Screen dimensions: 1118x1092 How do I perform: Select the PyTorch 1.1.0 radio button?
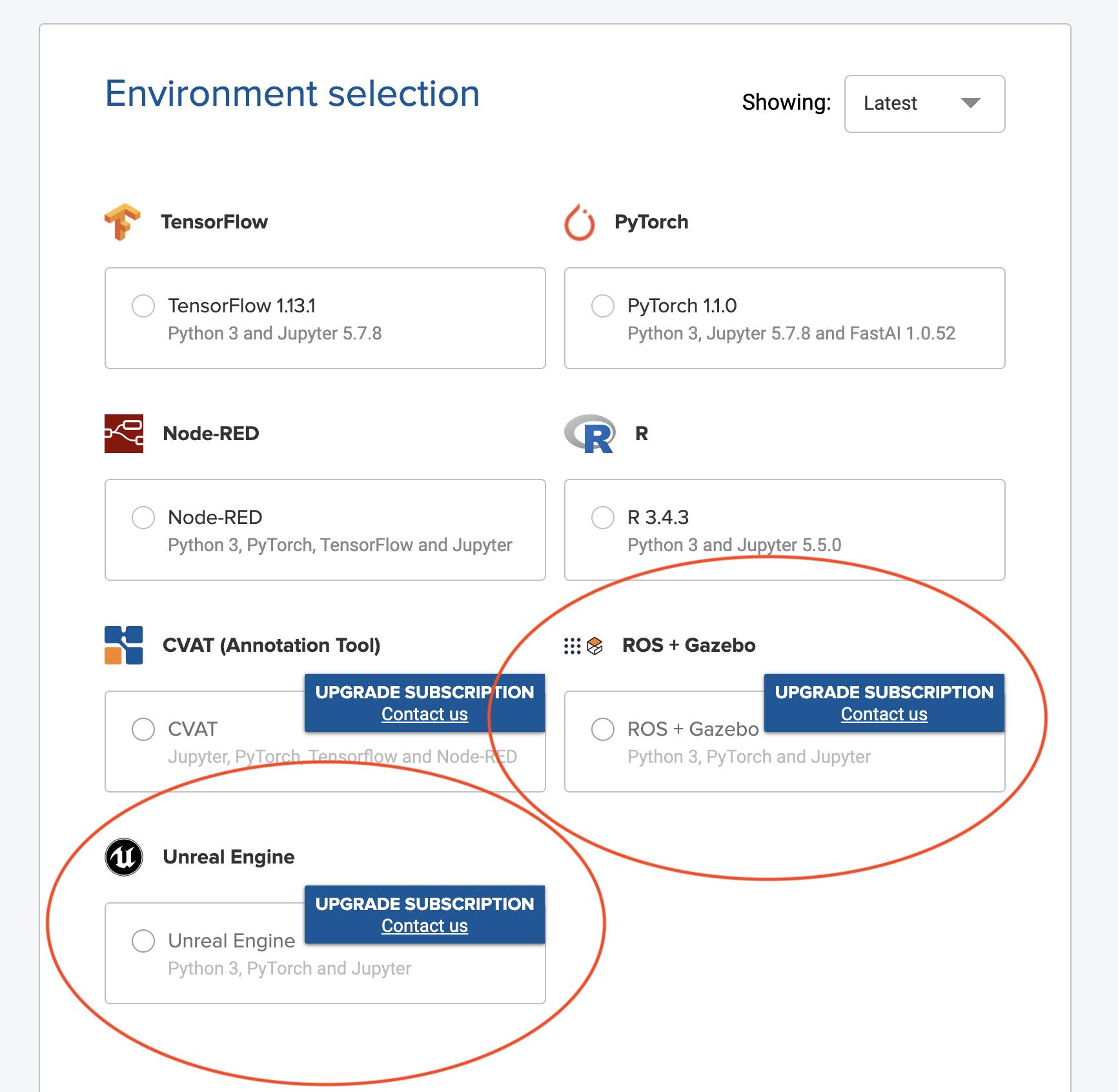(x=603, y=306)
